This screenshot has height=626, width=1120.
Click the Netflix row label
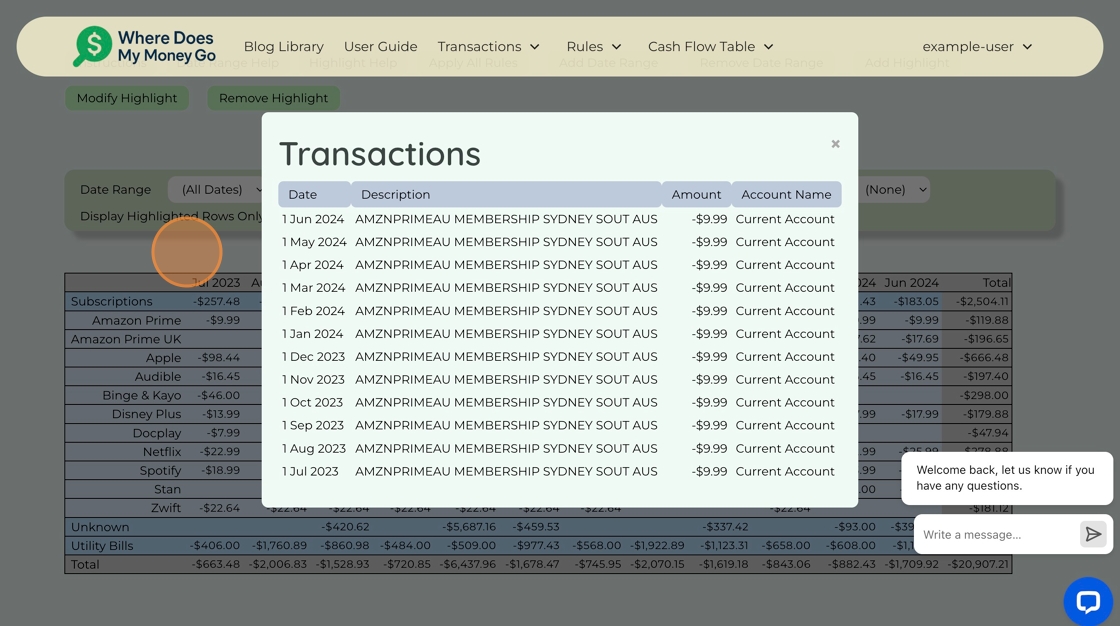[162, 452]
